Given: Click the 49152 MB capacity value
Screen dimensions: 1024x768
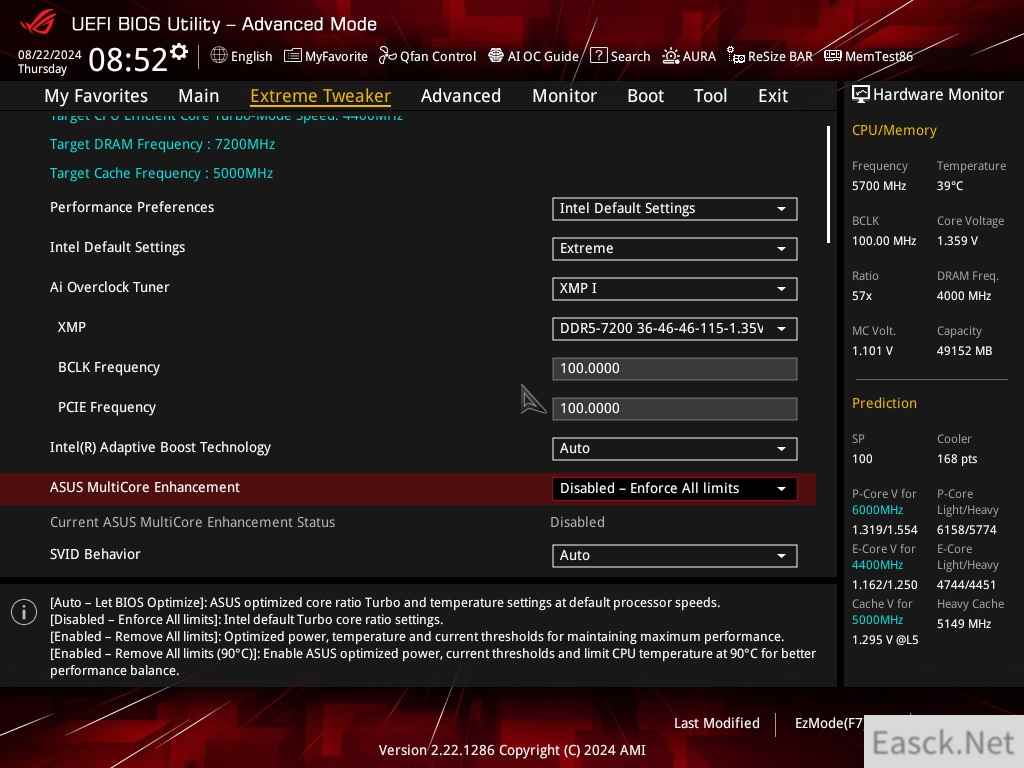Looking at the screenshot, I should point(965,351).
